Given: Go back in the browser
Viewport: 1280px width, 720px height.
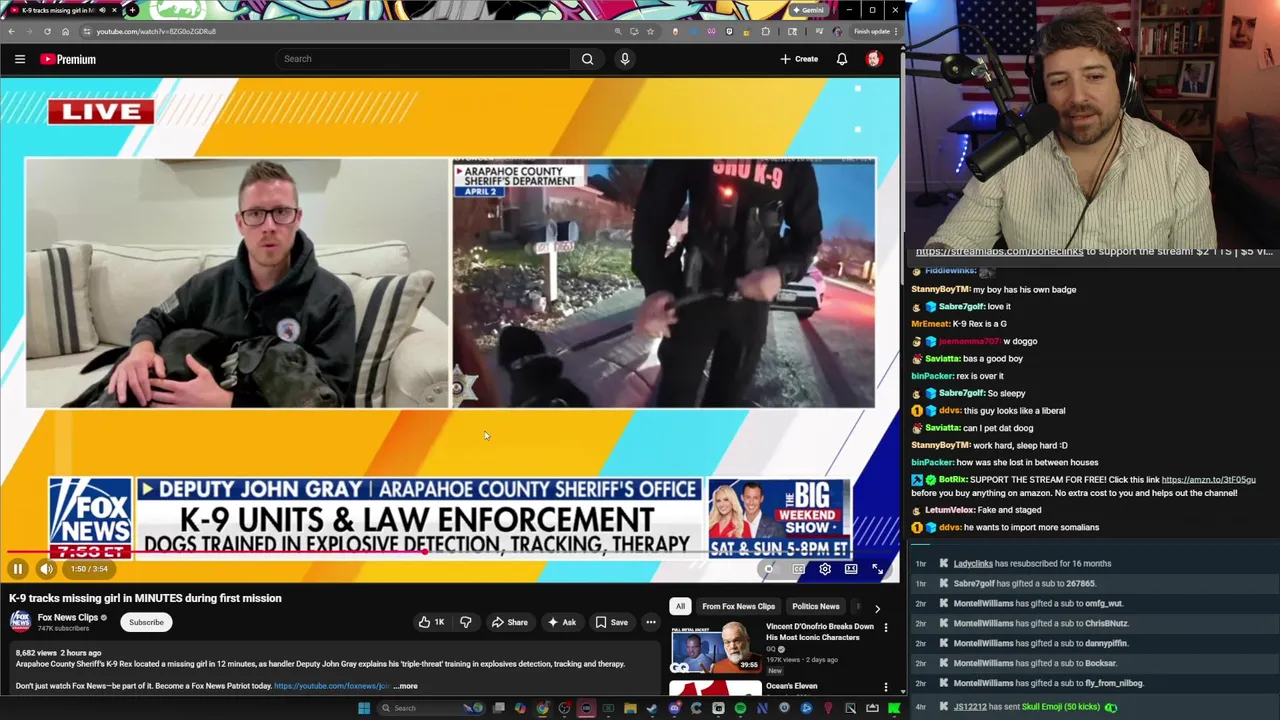Looking at the screenshot, I should tap(11, 31).
